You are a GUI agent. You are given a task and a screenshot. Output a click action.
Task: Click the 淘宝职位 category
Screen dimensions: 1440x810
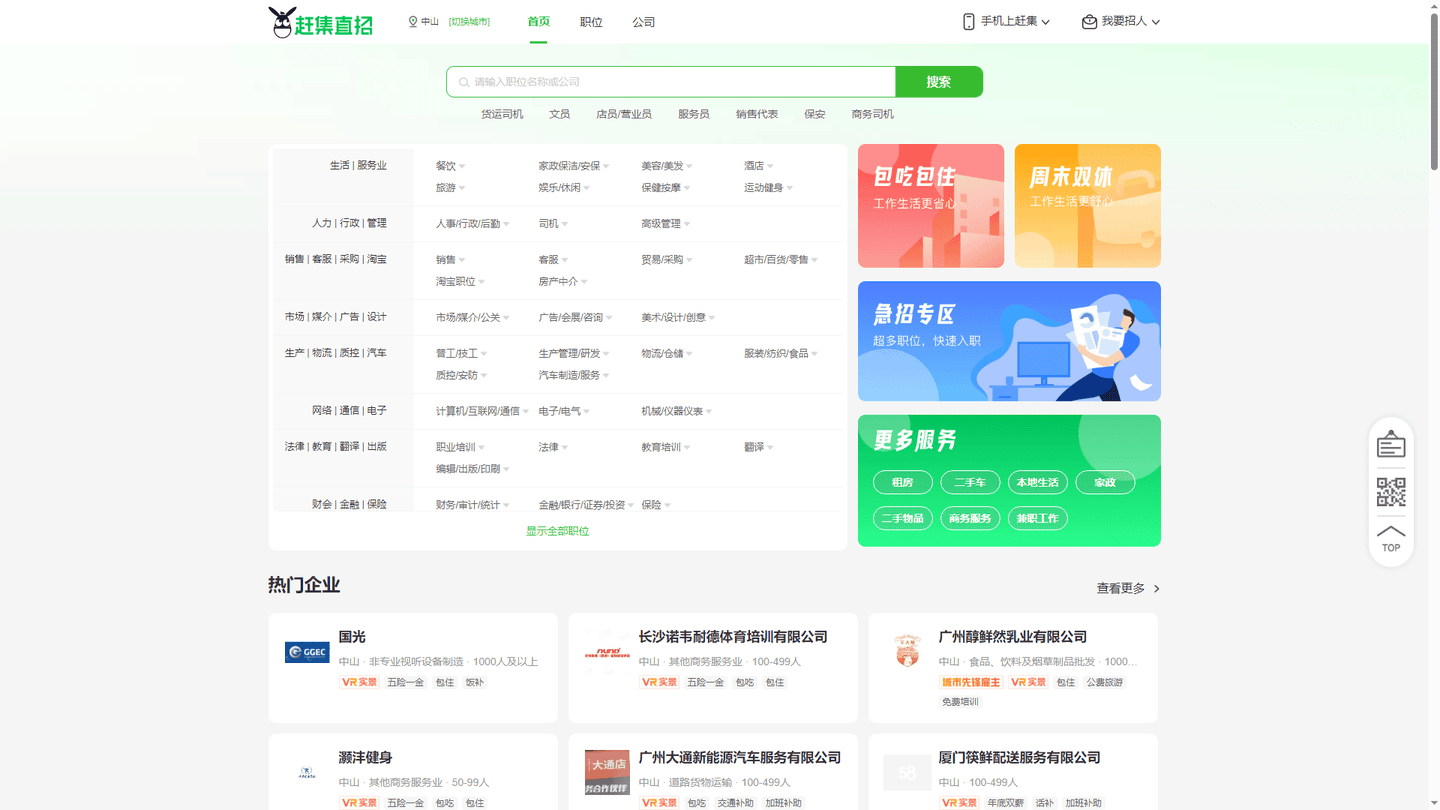tap(456, 282)
